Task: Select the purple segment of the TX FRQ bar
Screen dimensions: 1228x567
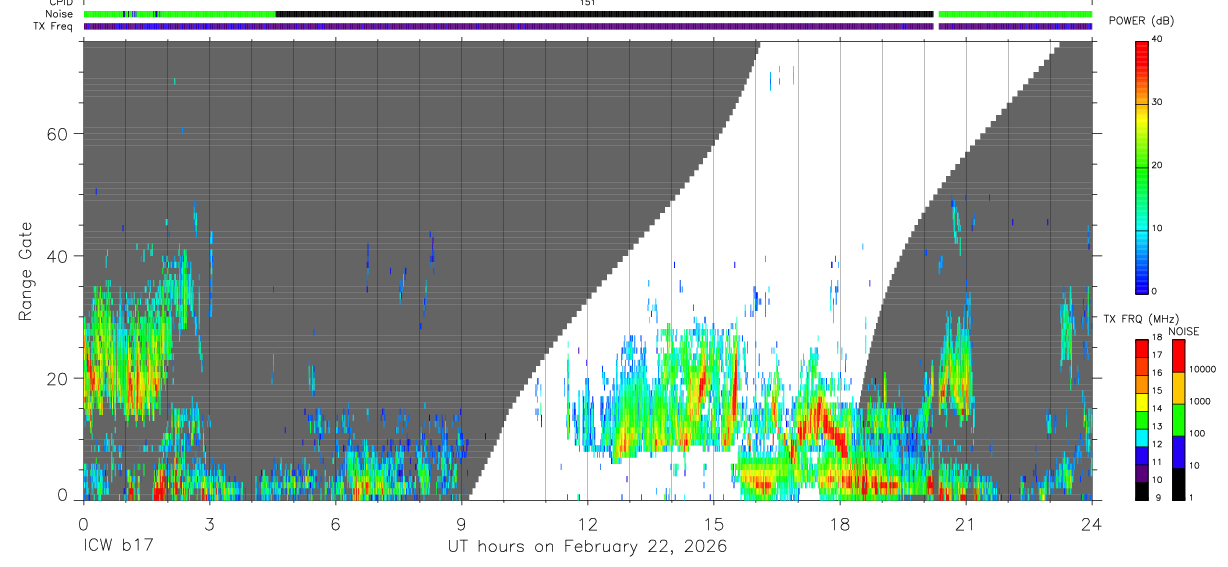Action: click(x=1142, y=471)
